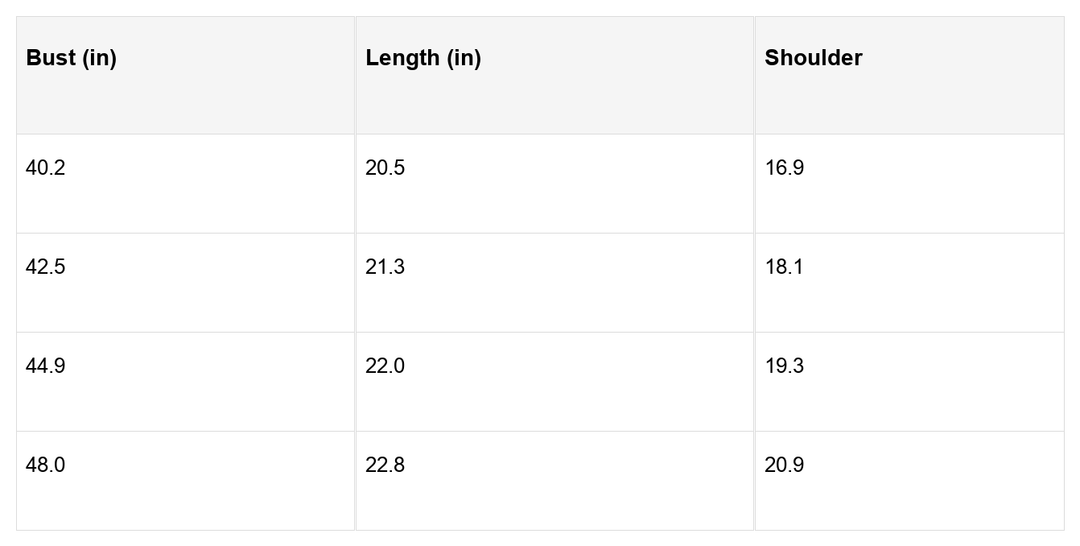Click divider between 22.0 and 19.3 cells

pyautogui.click(x=754, y=381)
